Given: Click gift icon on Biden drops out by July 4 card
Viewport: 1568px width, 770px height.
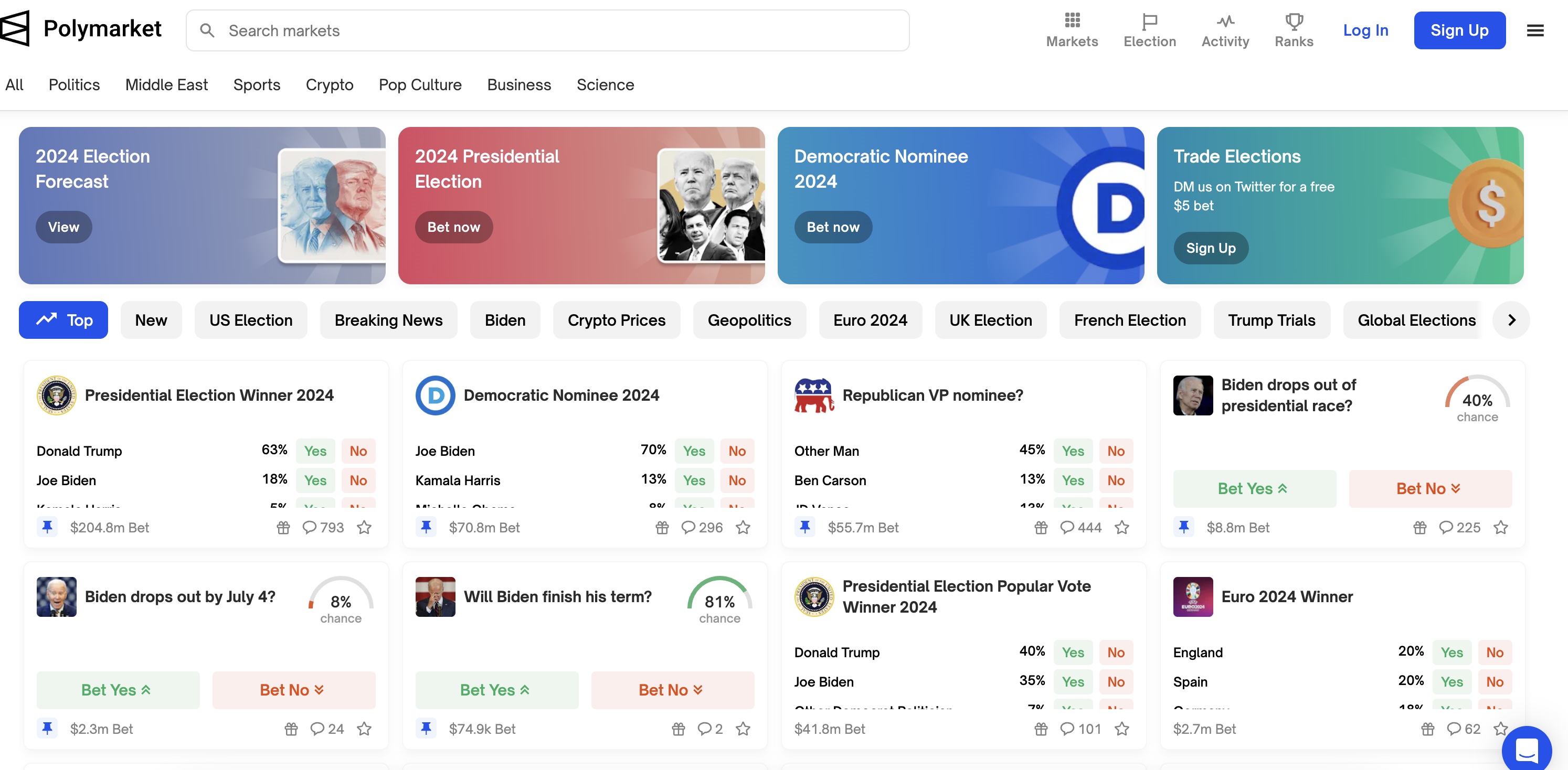Looking at the screenshot, I should click(292, 729).
